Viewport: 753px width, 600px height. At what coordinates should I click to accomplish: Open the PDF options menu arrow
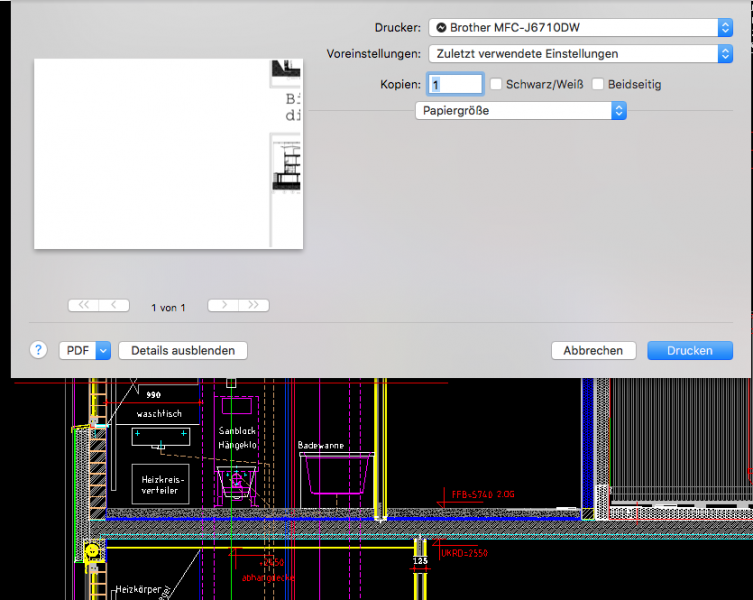pos(103,351)
